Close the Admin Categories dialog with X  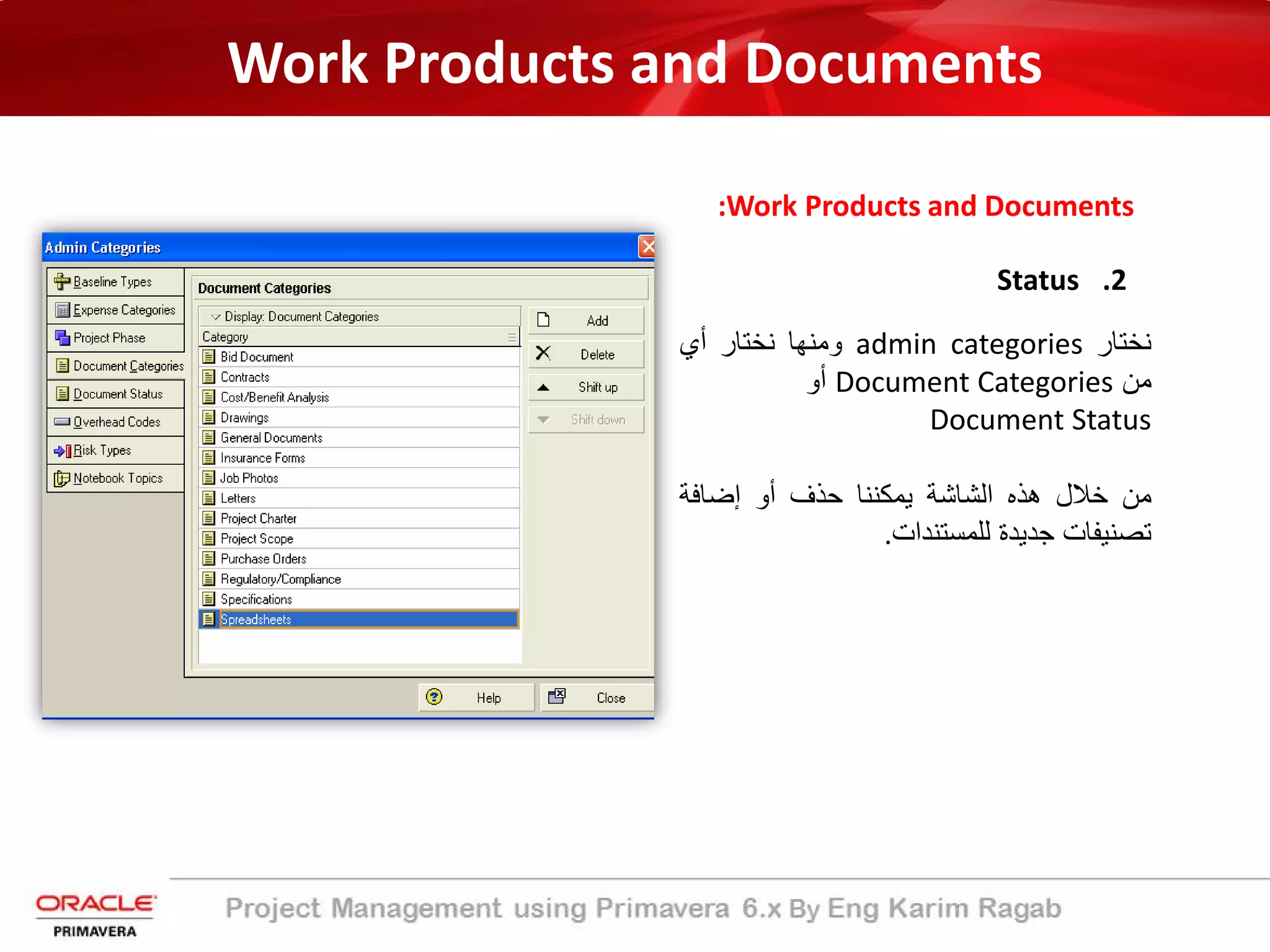[x=647, y=247]
